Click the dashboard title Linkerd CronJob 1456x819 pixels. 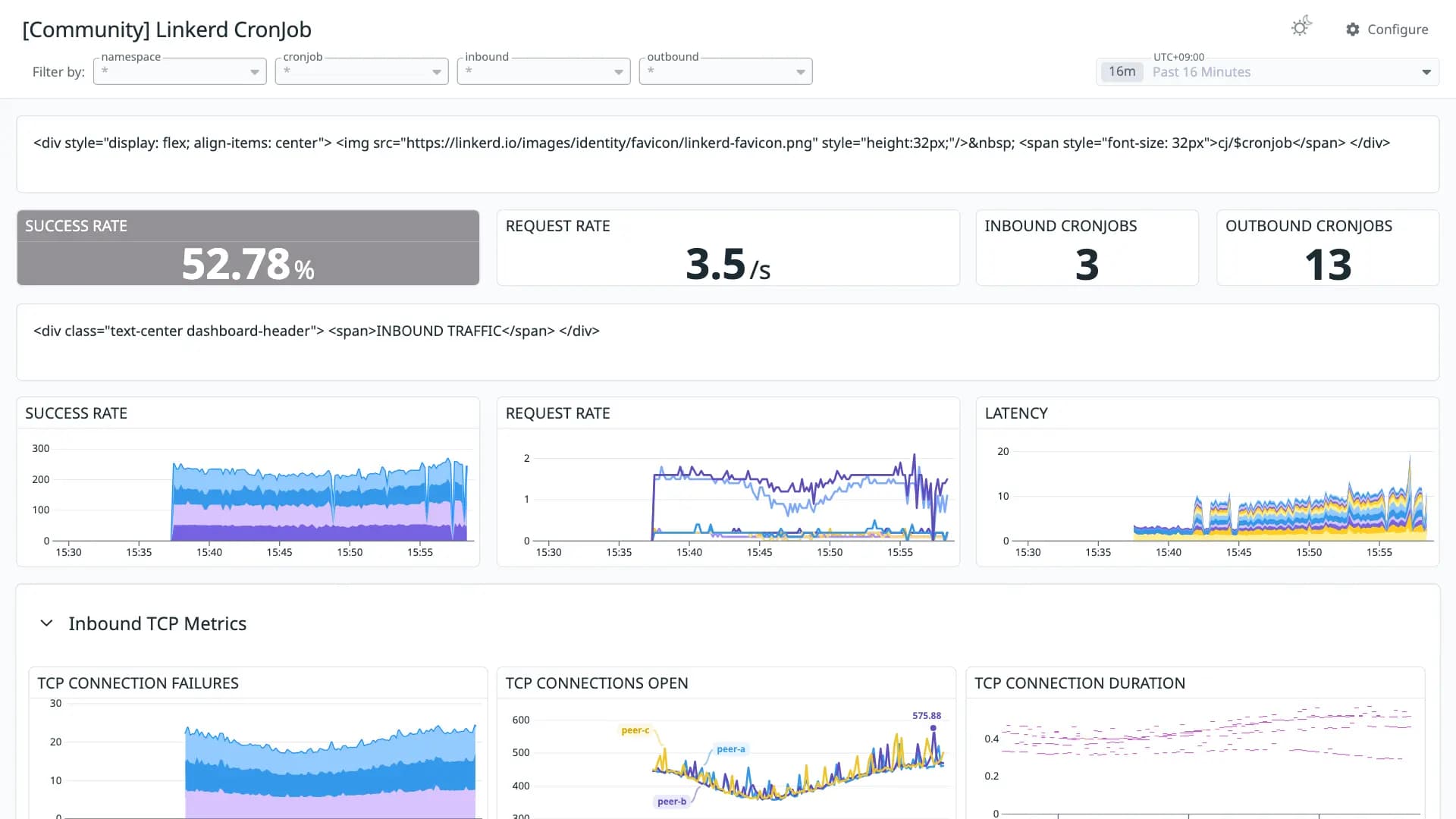(167, 30)
